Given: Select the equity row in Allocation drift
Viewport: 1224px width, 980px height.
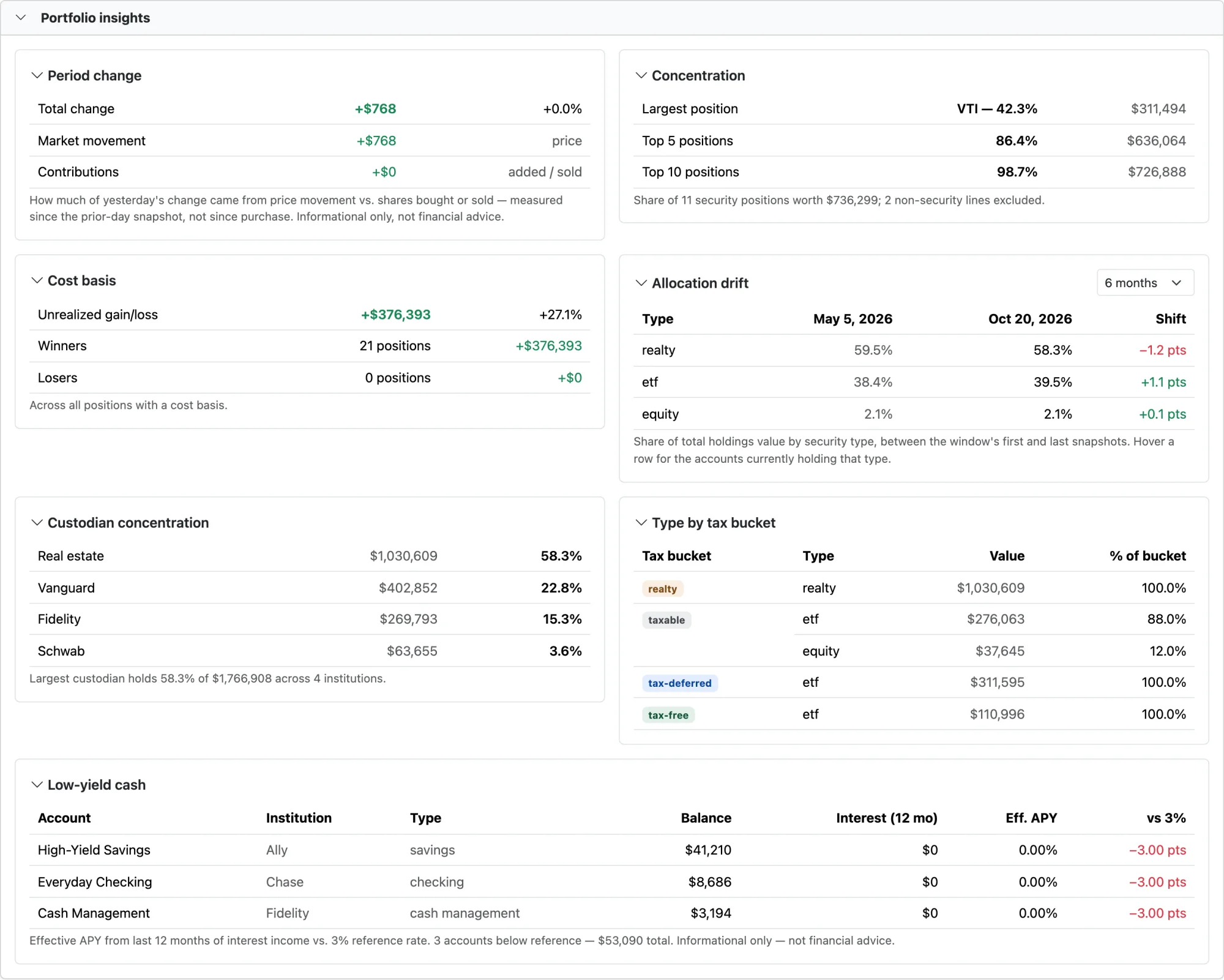Looking at the screenshot, I should tap(913, 414).
